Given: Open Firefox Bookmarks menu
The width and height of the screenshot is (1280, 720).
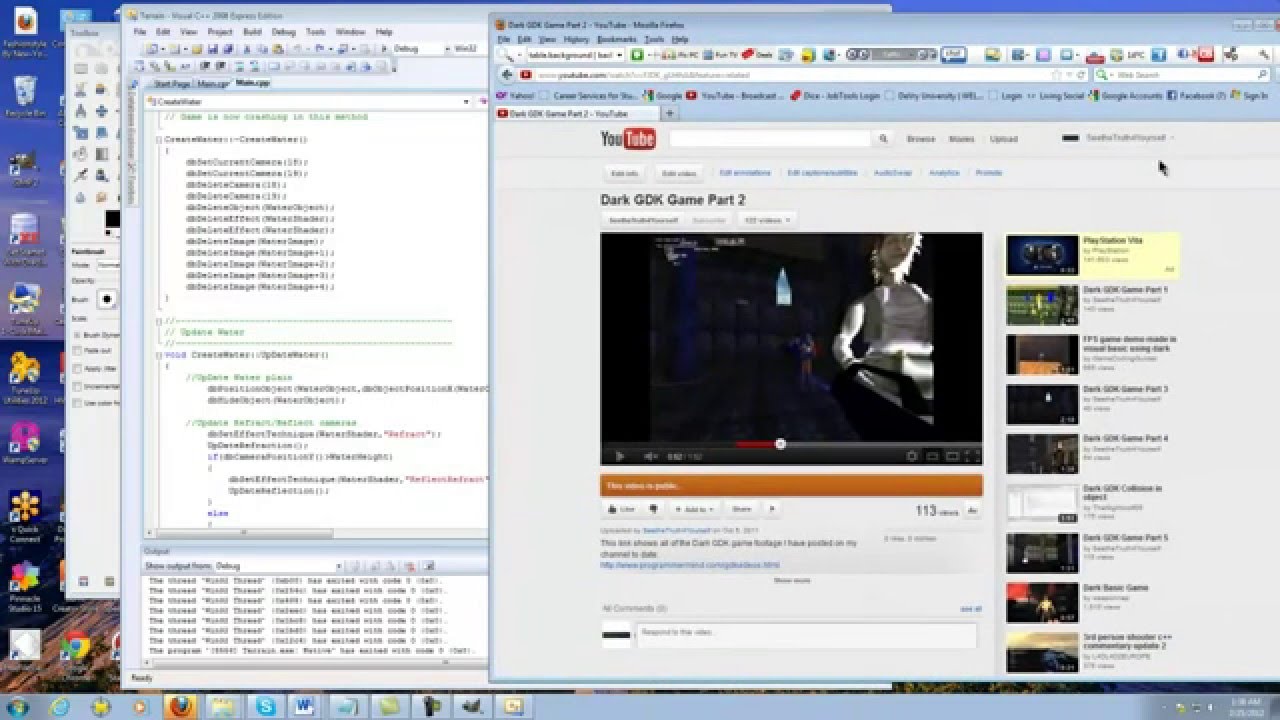Looking at the screenshot, I should pos(616,39).
